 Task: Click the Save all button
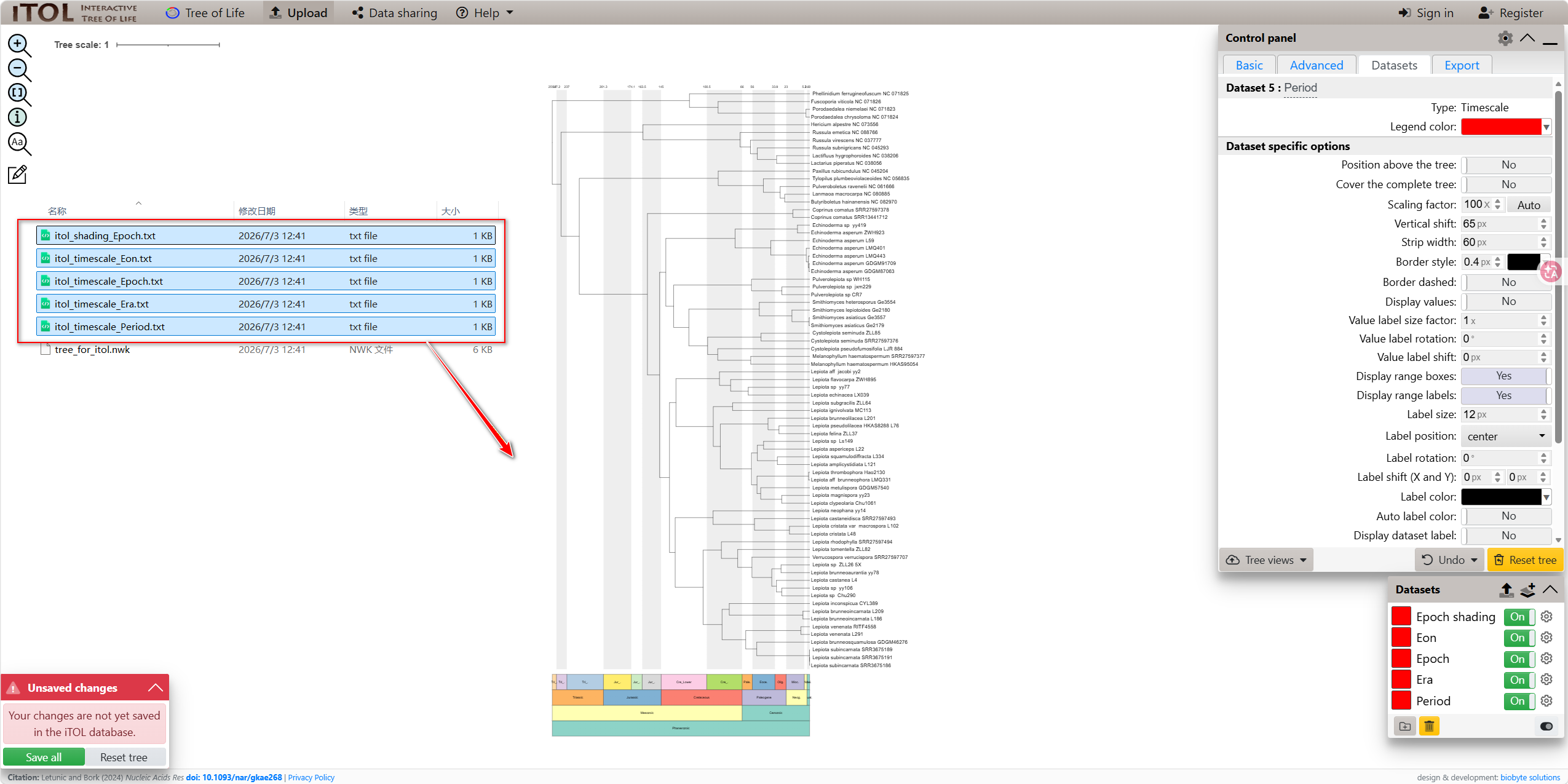click(44, 757)
